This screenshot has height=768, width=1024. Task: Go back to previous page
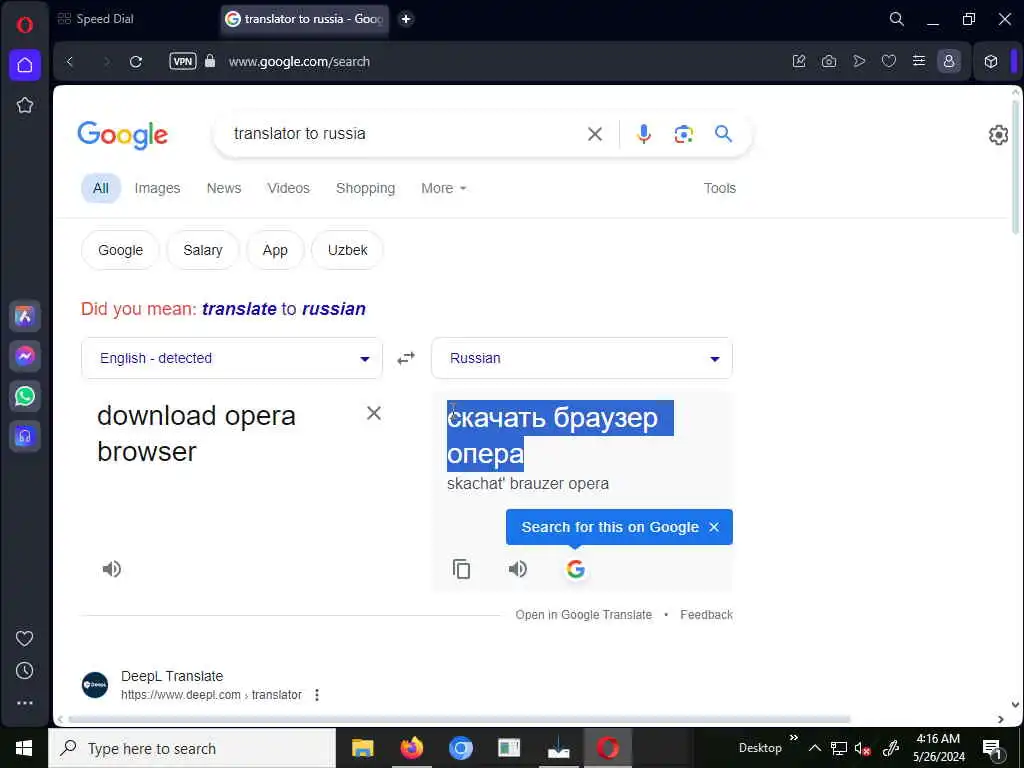[x=70, y=61]
